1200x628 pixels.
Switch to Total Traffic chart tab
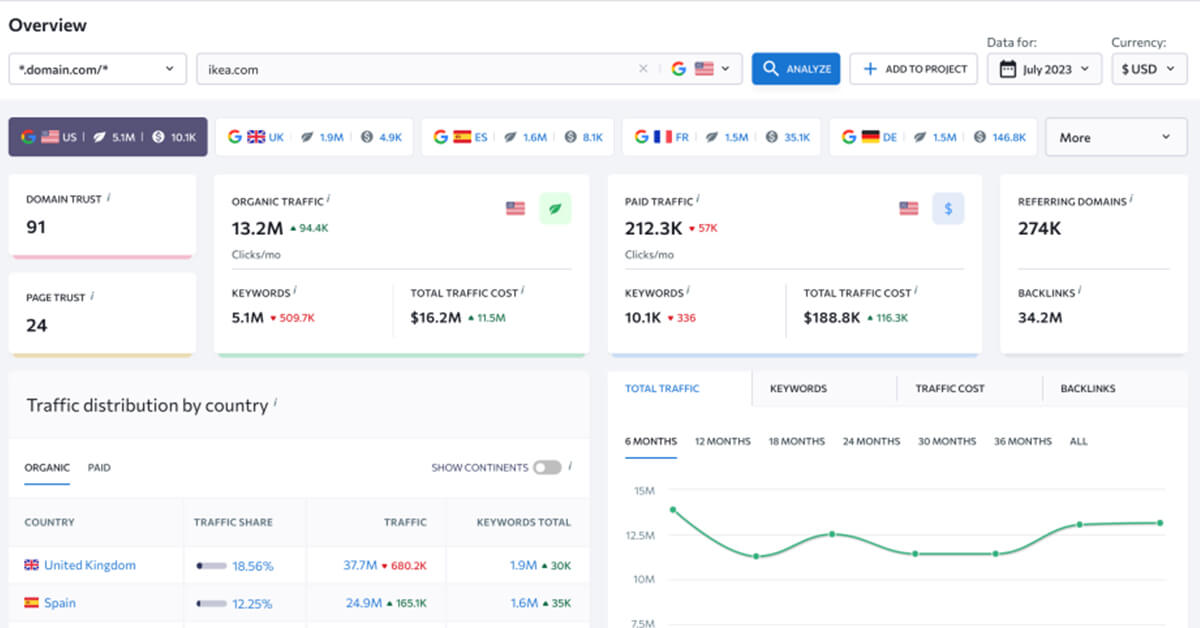click(x=662, y=388)
